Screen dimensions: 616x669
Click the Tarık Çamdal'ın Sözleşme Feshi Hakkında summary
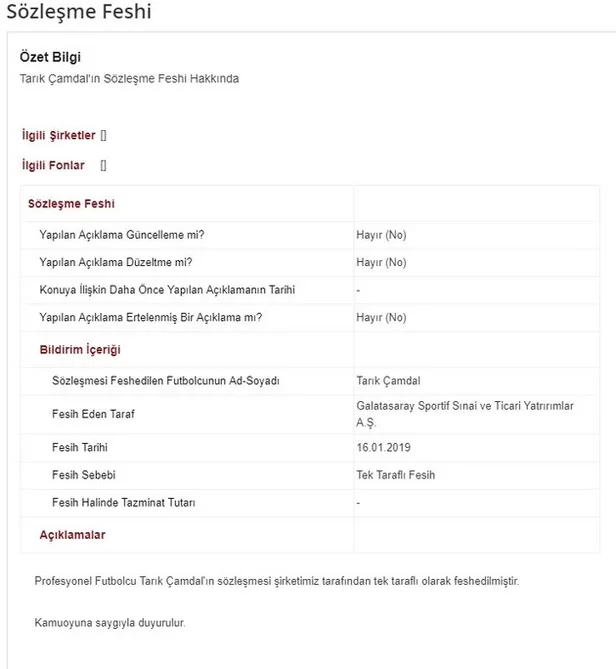[x=130, y=78]
